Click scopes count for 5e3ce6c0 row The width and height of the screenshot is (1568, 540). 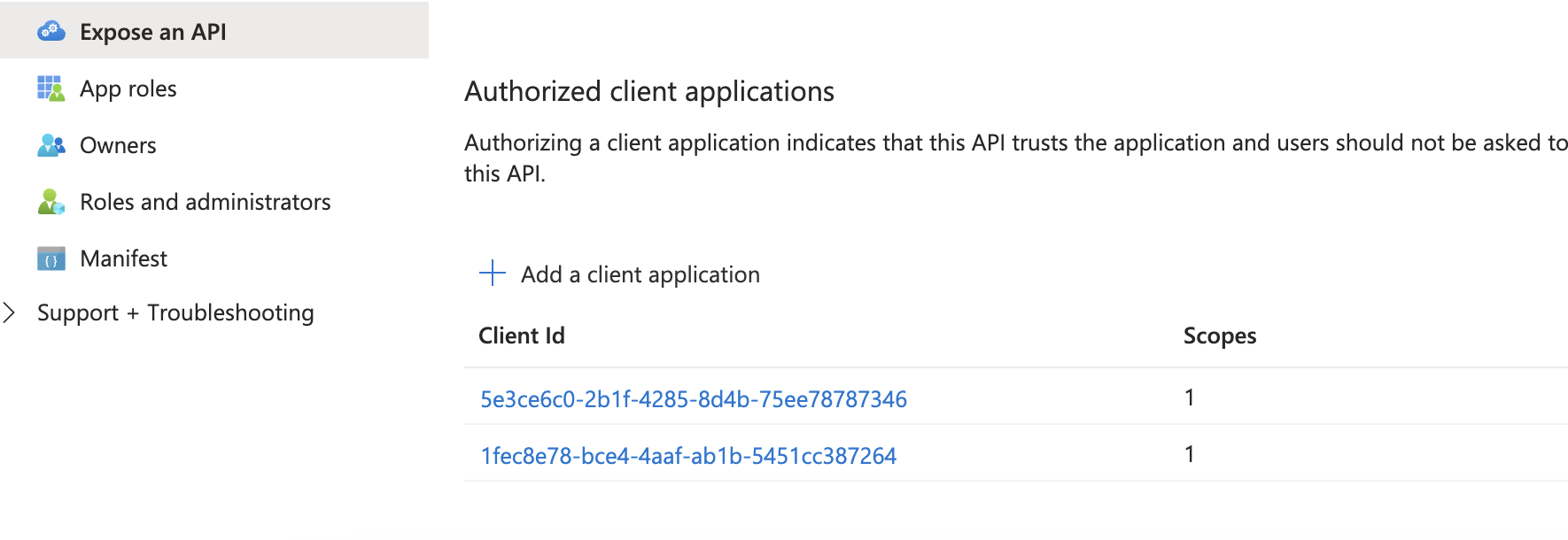click(x=1190, y=397)
